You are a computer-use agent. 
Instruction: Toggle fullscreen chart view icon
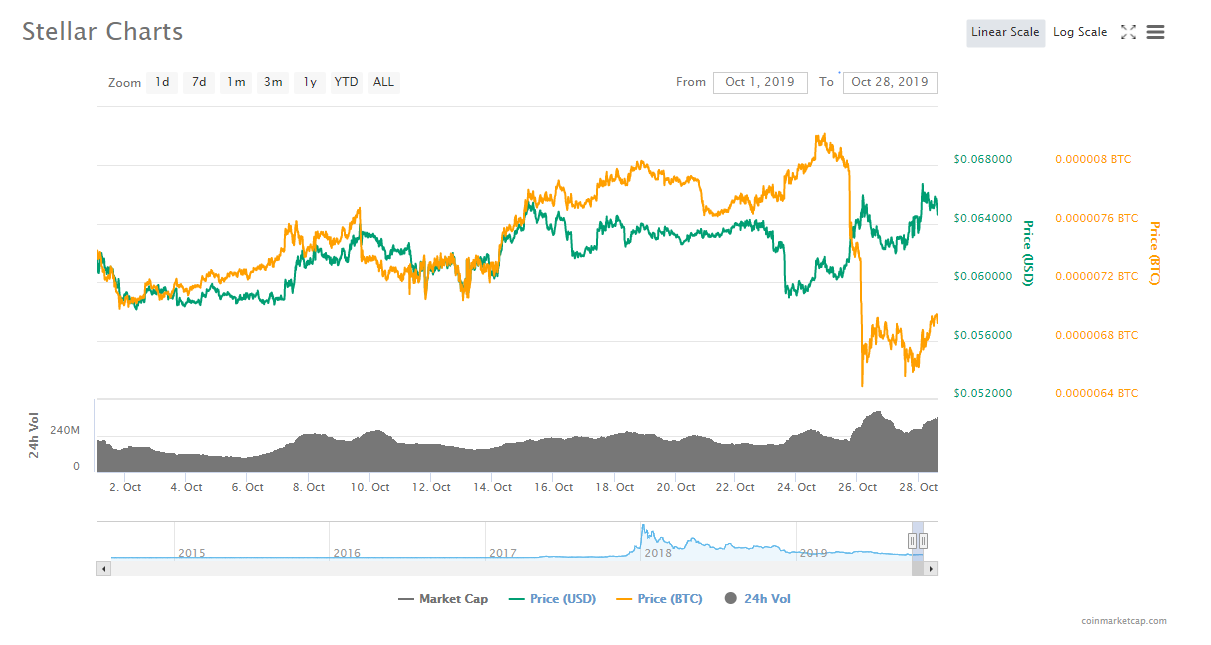[1128, 32]
